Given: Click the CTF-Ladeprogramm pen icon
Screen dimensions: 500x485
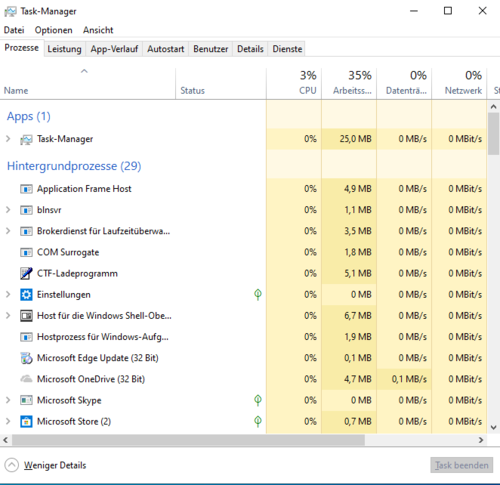Looking at the screenshot, I should pos(26,274).
